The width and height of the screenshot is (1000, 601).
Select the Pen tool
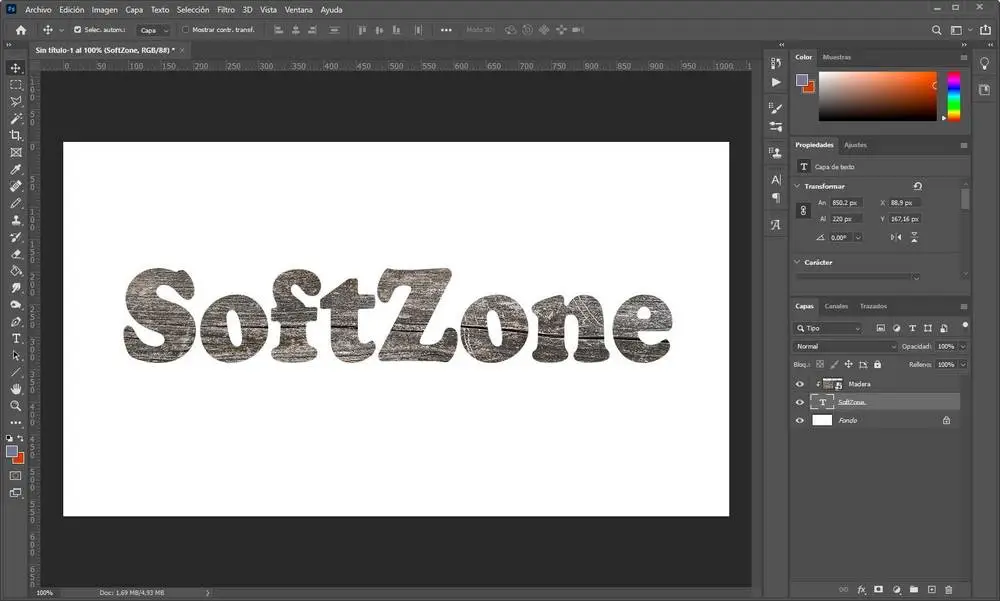tap(16, 322)
